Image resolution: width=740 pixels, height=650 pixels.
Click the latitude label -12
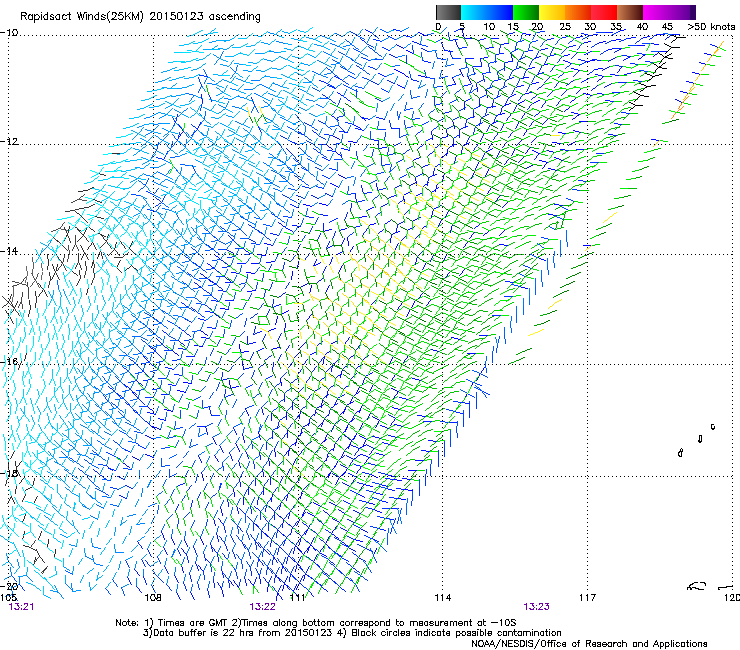(9, 142)
